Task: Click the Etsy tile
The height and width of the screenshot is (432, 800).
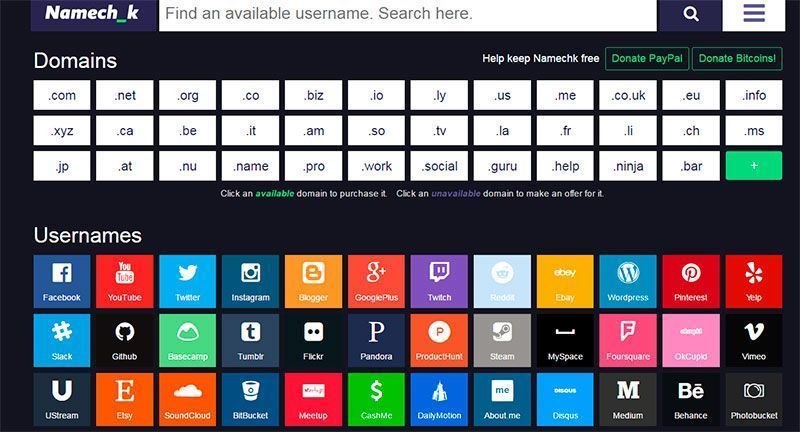Action: (124, 399)
